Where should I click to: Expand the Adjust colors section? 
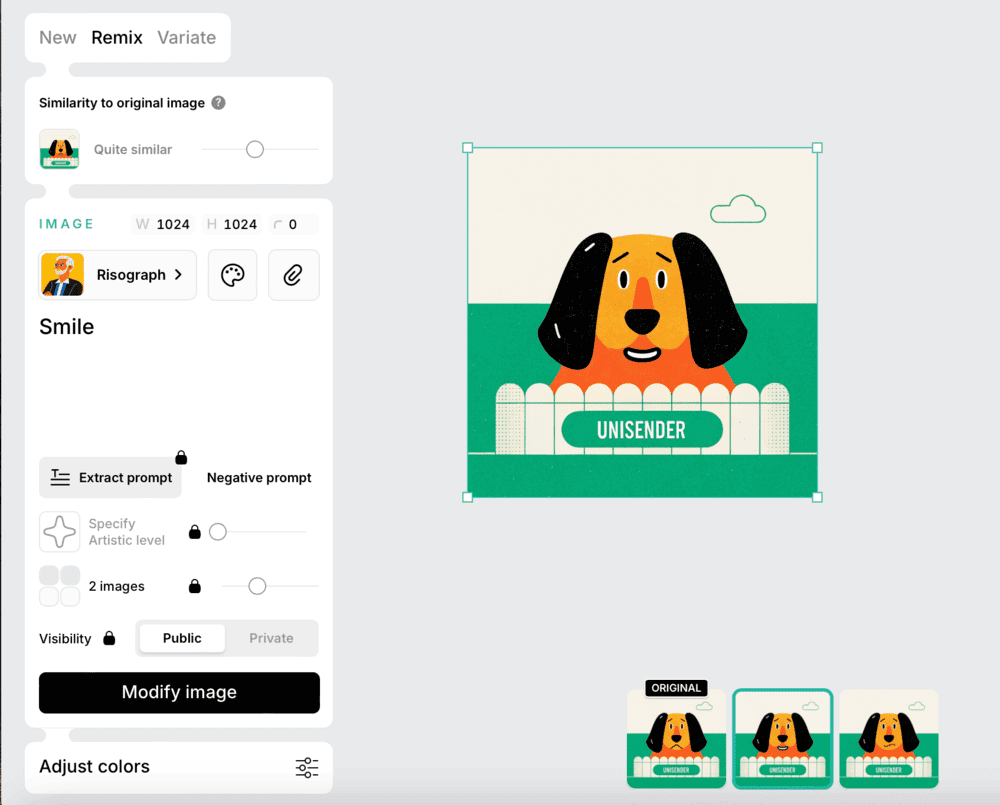[x=179, y=767]
